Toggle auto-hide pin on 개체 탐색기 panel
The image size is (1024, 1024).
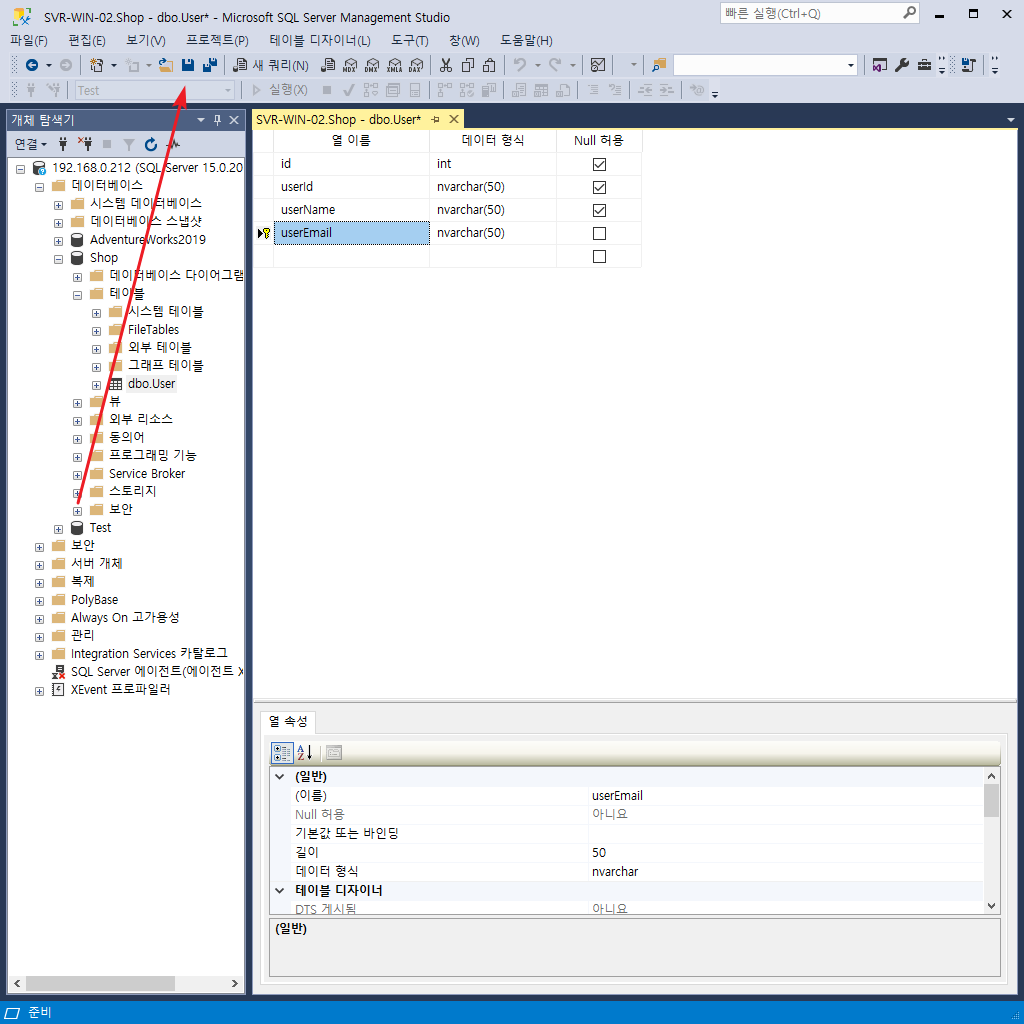[x=217, y=120]
